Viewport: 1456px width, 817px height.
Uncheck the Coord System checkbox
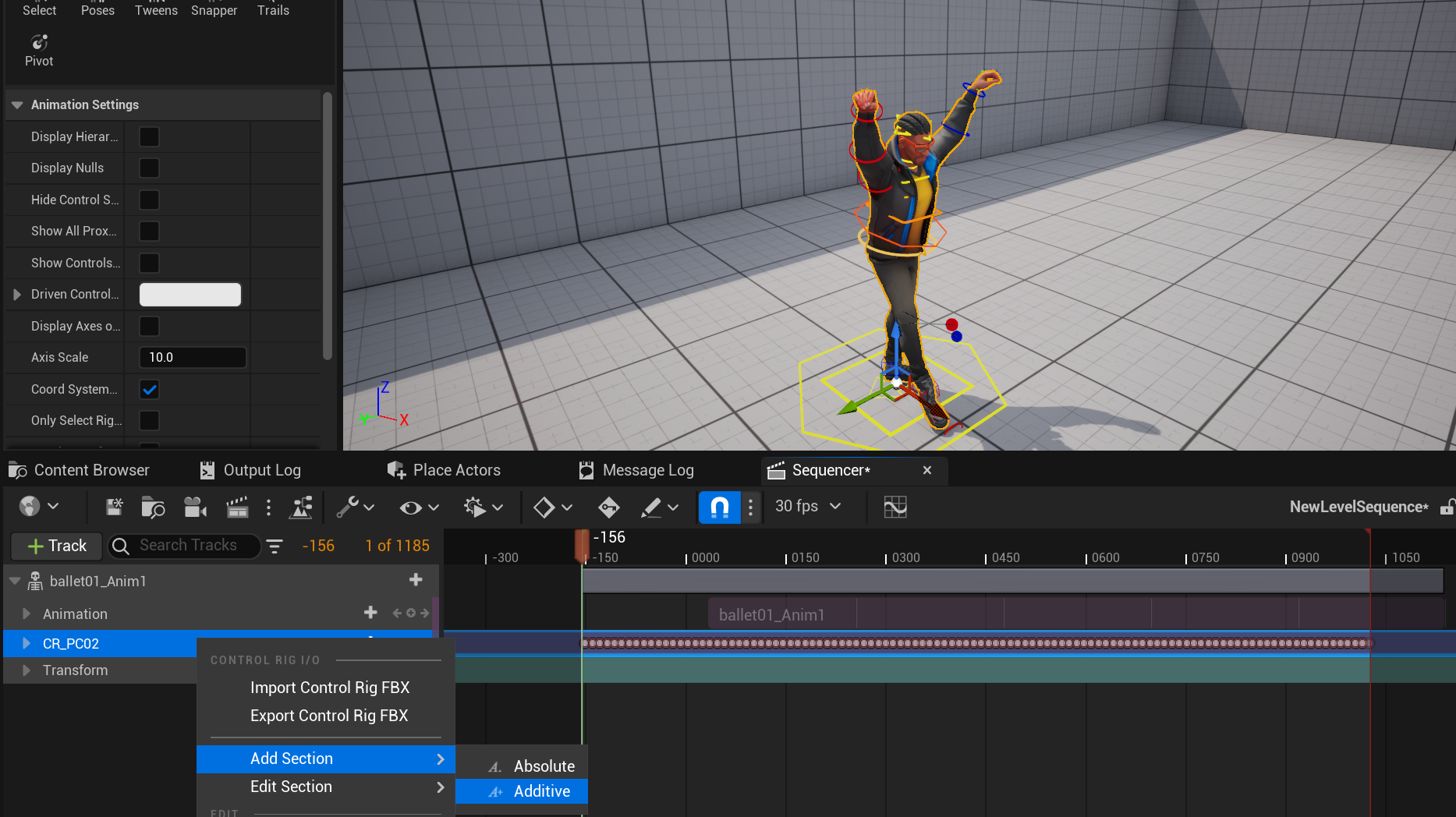[x=149, y=389]
